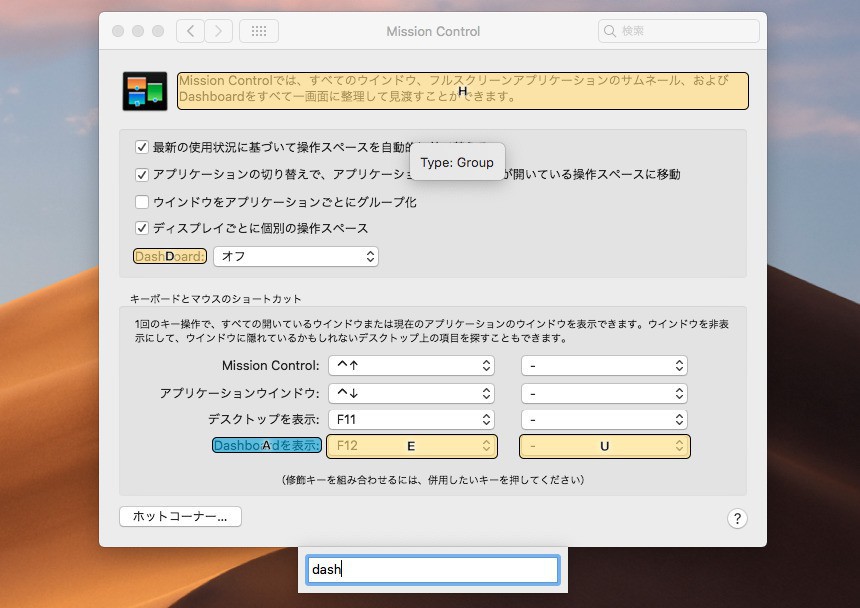Image resolution: width=860 pixels, height=608 pixels.
Task: Open Mission Control mouse shortcut dropdown
Action: coord(604,366)
